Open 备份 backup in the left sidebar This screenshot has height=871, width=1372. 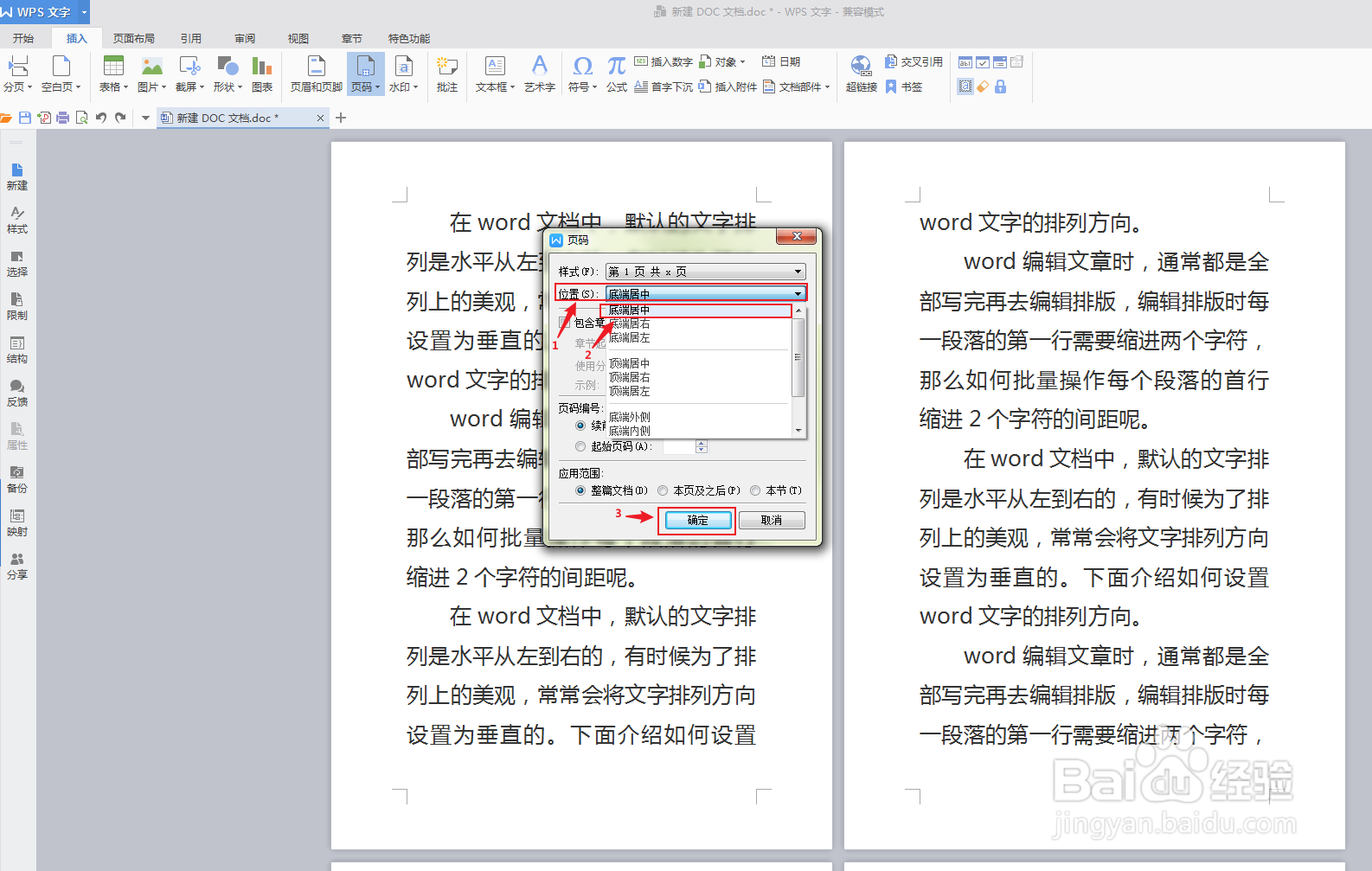click(x=17, y=480)
